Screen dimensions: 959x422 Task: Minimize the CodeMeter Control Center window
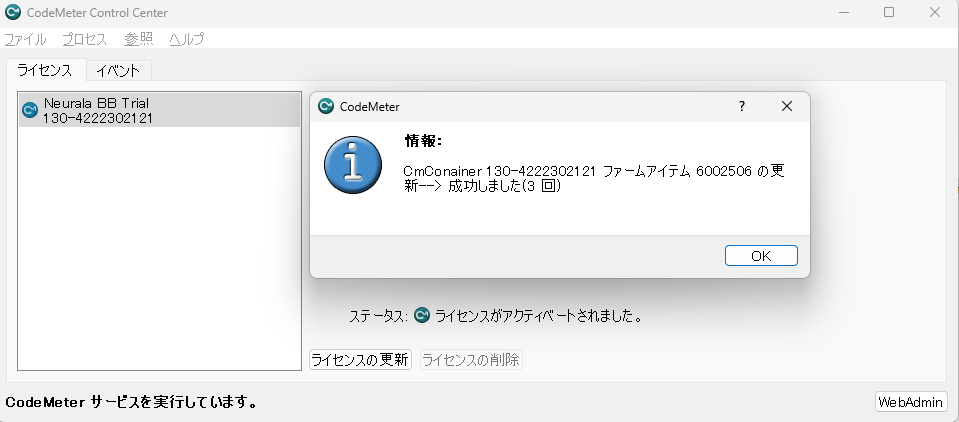coord(843,12)
